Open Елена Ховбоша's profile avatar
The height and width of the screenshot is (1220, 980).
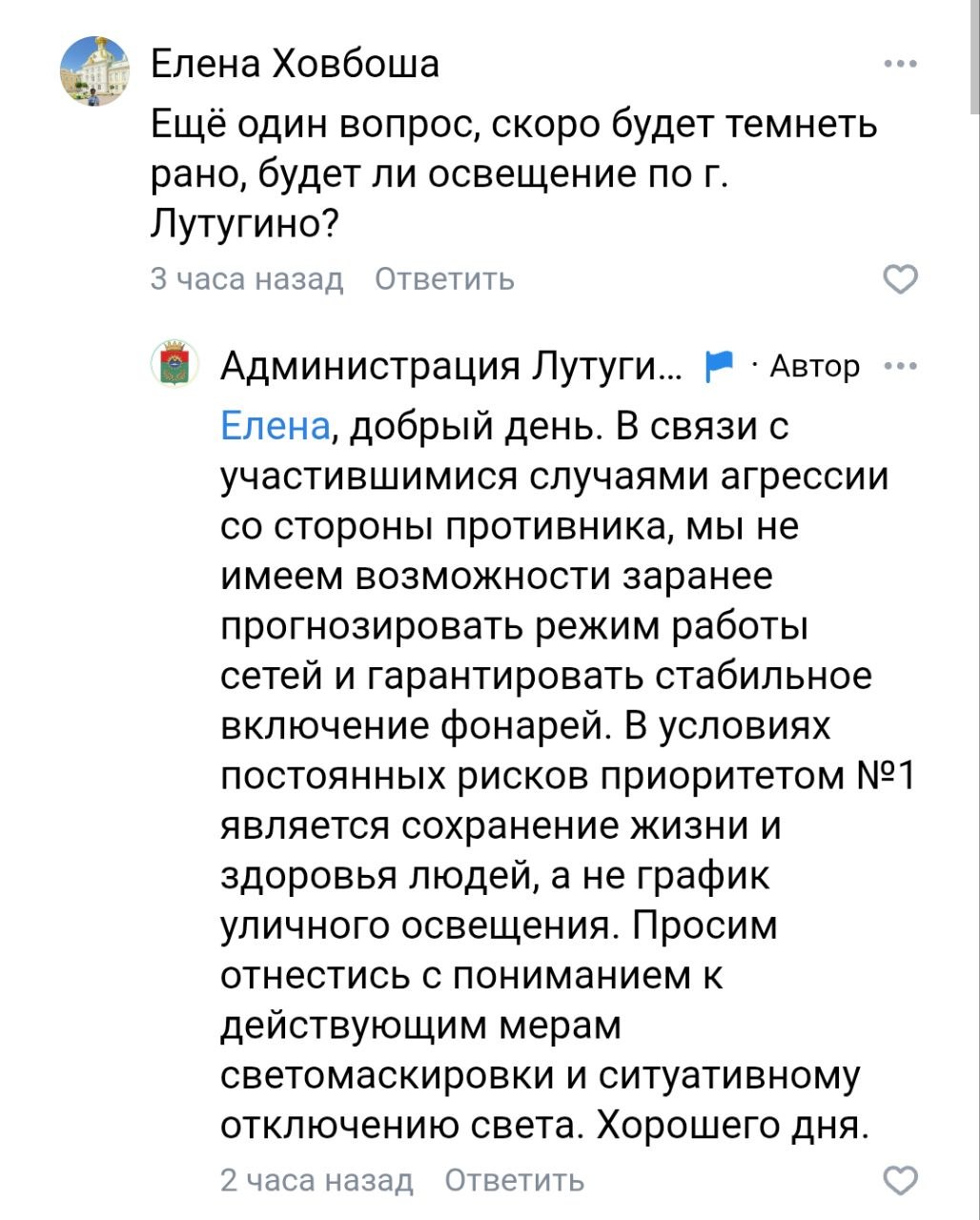94,71
